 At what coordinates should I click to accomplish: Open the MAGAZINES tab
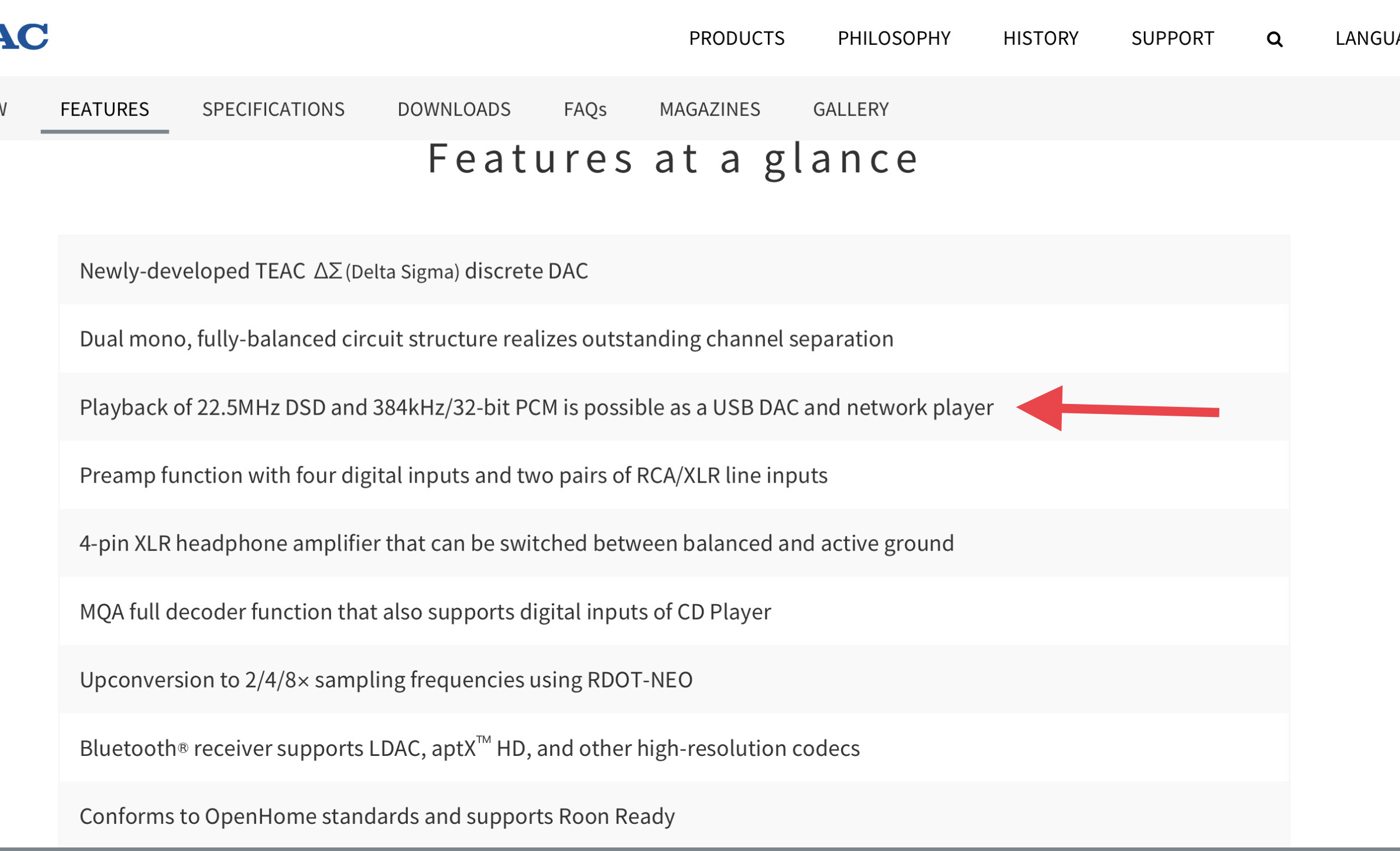(x=709, y=109)
